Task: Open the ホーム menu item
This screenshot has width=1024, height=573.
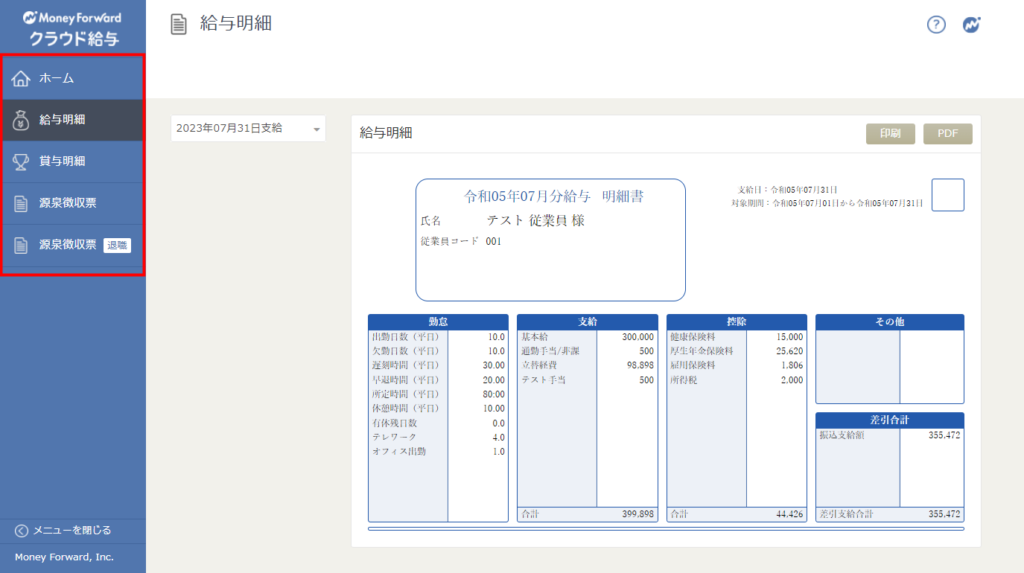Action: tap(72, 78)
